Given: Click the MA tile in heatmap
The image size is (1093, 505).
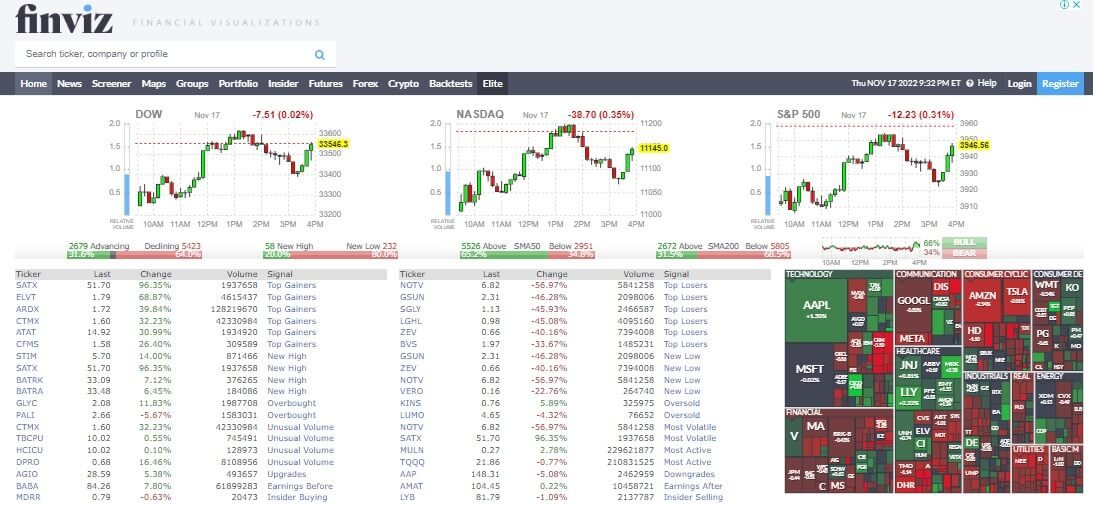Looking at the screenshot, I should point(815,425).
